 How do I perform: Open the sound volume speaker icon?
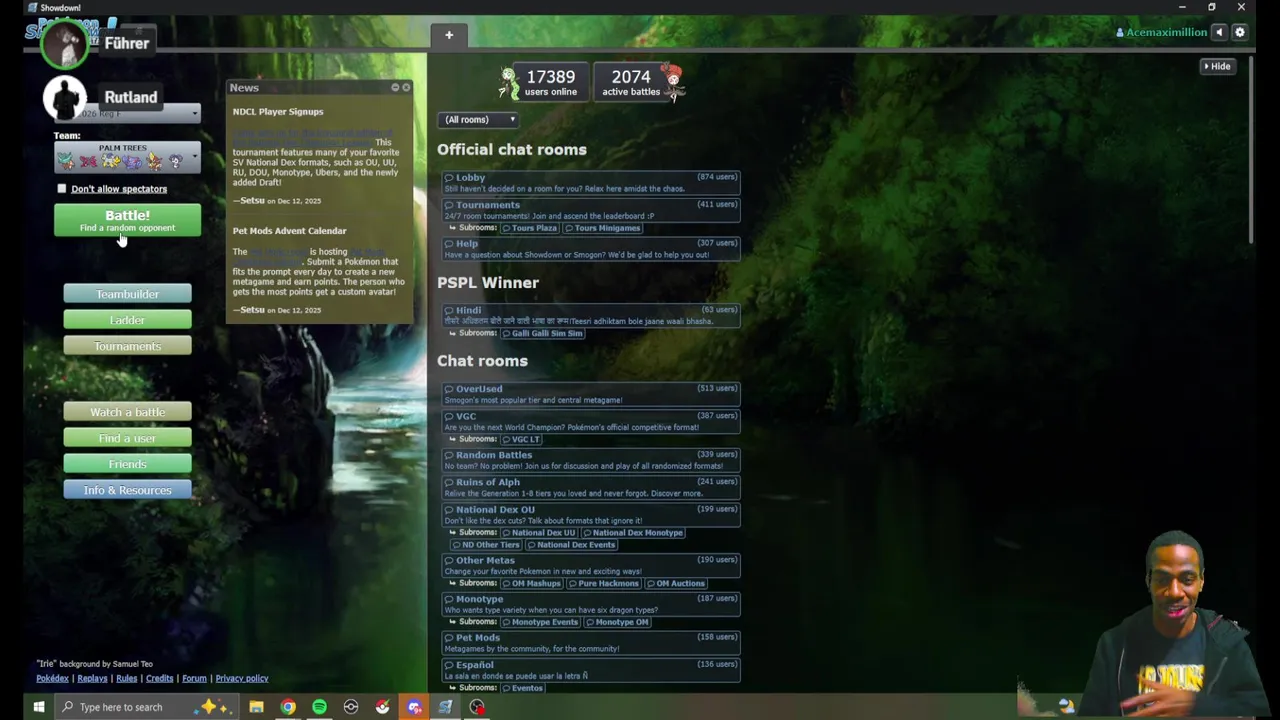(x=1219, y=32)
